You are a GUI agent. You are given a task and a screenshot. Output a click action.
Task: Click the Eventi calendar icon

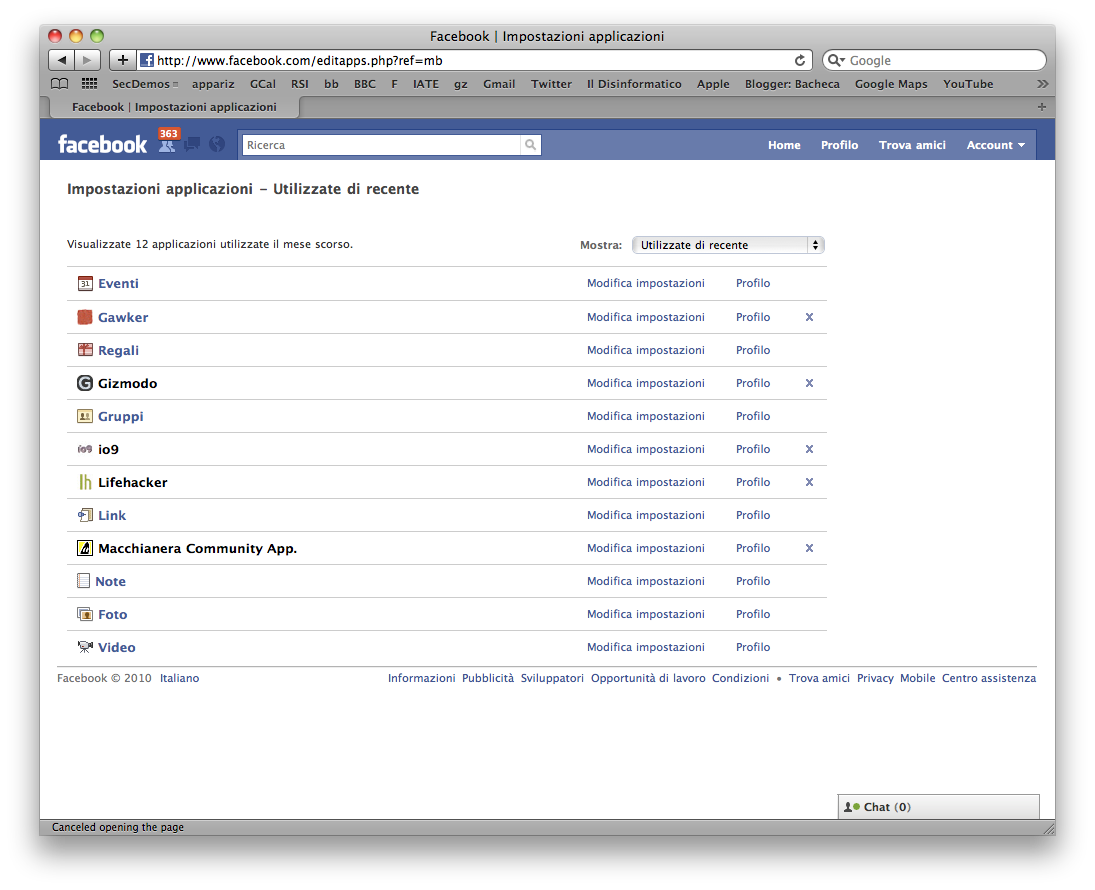pyautogui.click(x=84, y=284)
